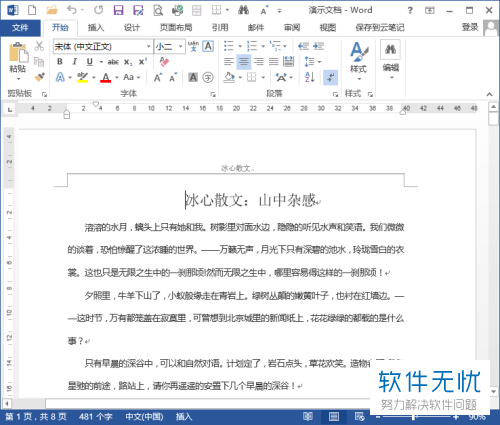This screenshot has width=500, height=425.
Task: Click the page count in status bar
Action: click(x=36, y=417)
